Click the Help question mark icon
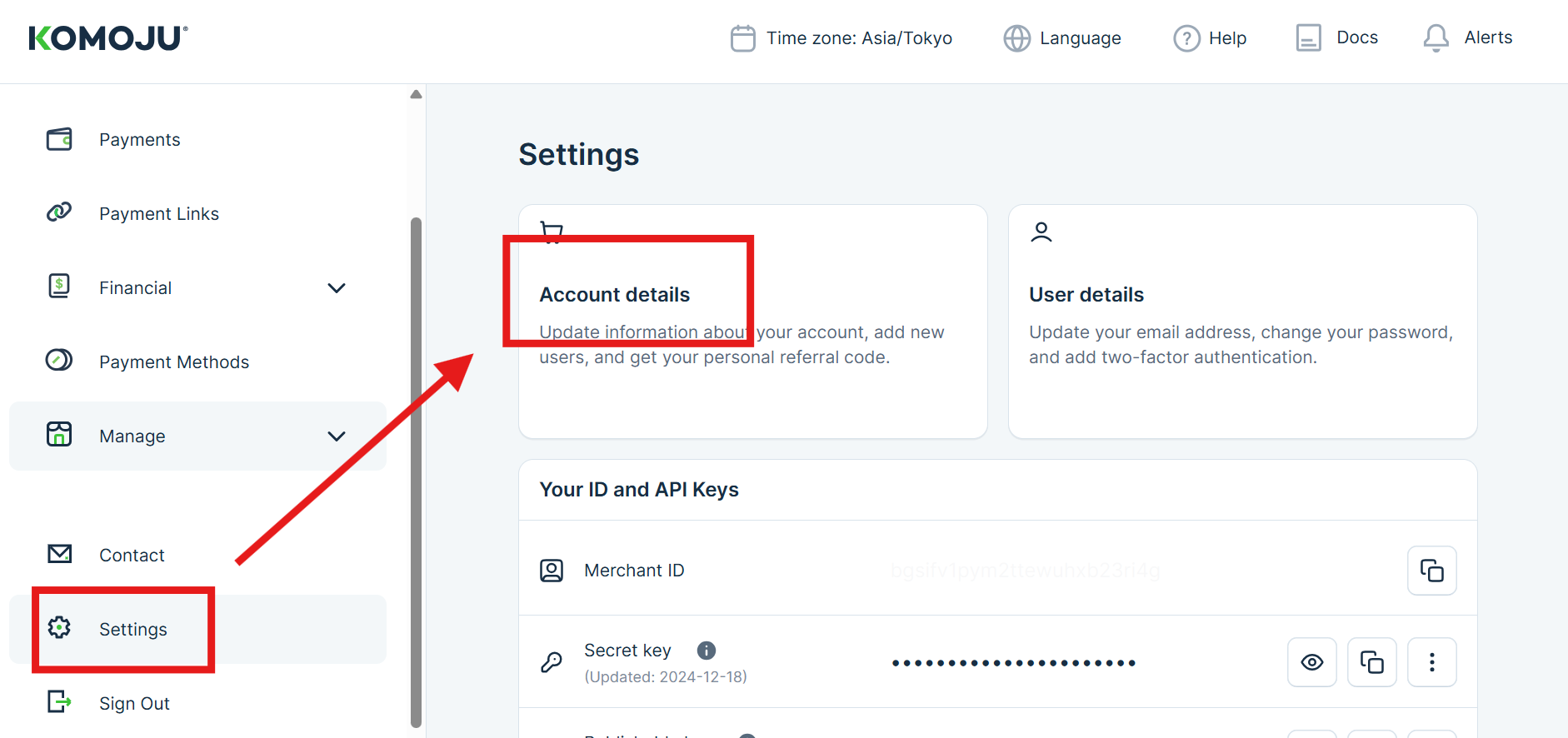Viewport: 1568px width, 738px height. [x=1186, y=38]
